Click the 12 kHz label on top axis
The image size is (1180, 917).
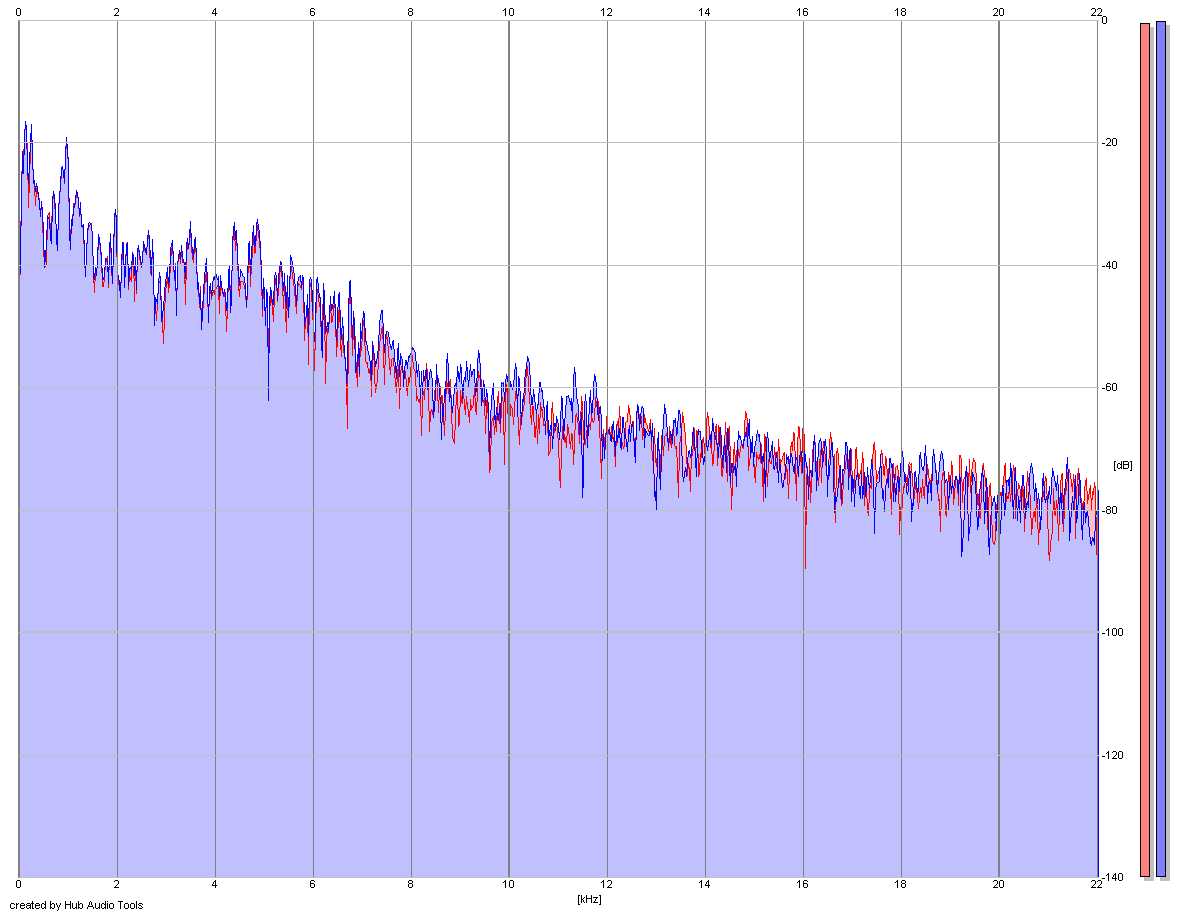(606, 12)
